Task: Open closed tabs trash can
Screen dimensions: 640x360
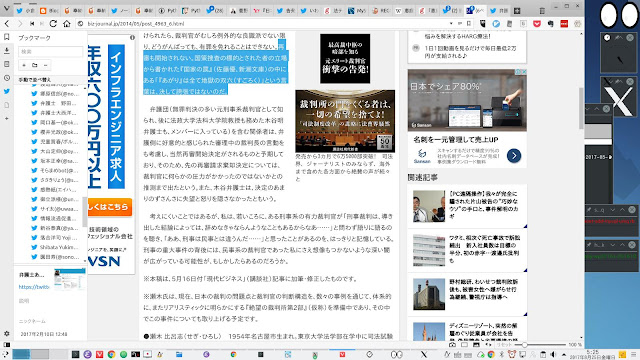Action: [542, 11]
